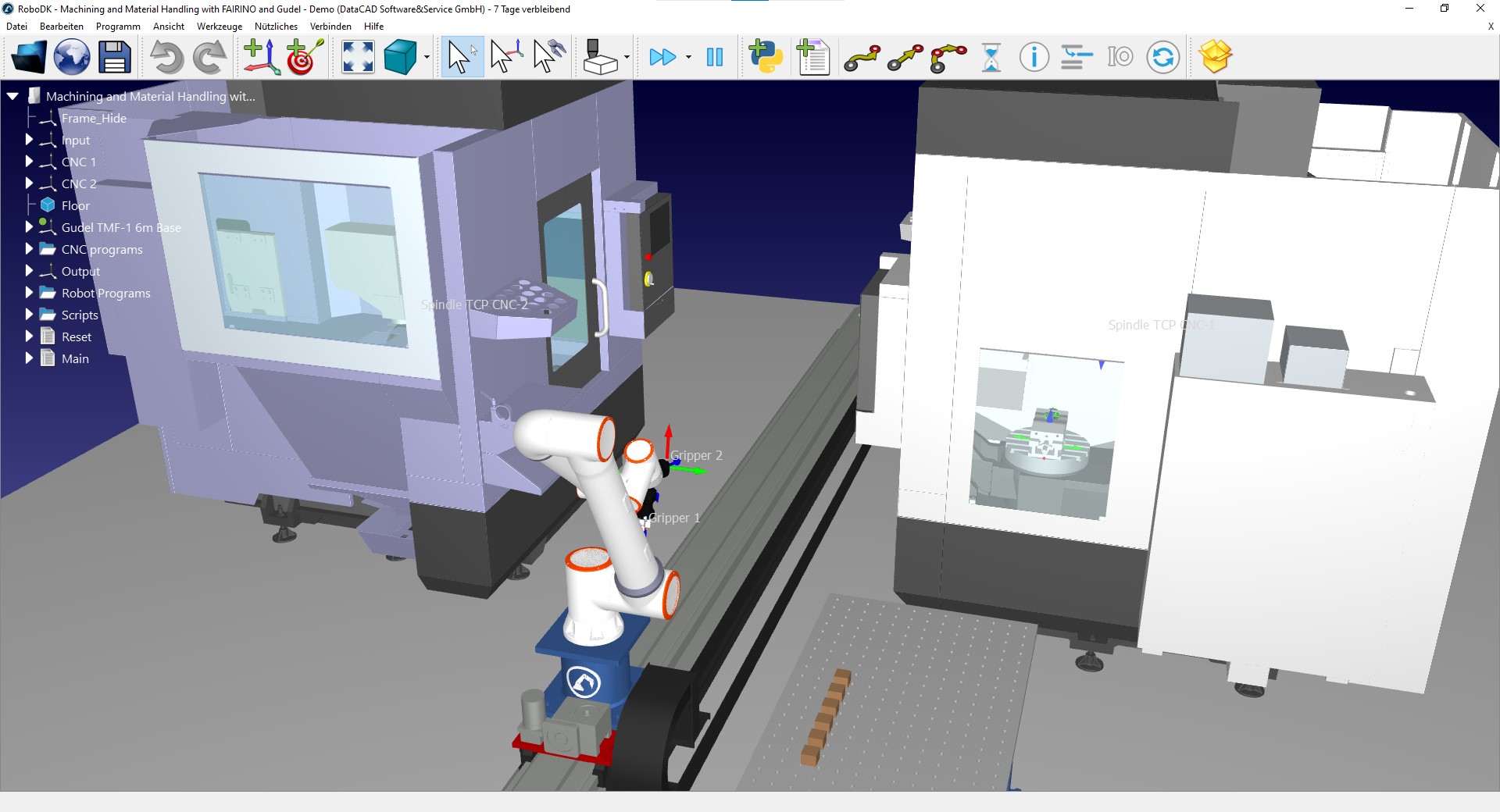The height and width of the screenshot is (812, 1500).
Task: Add a reference frame from the toolbar
Action: pyautogui.click(x=262, y=57)
